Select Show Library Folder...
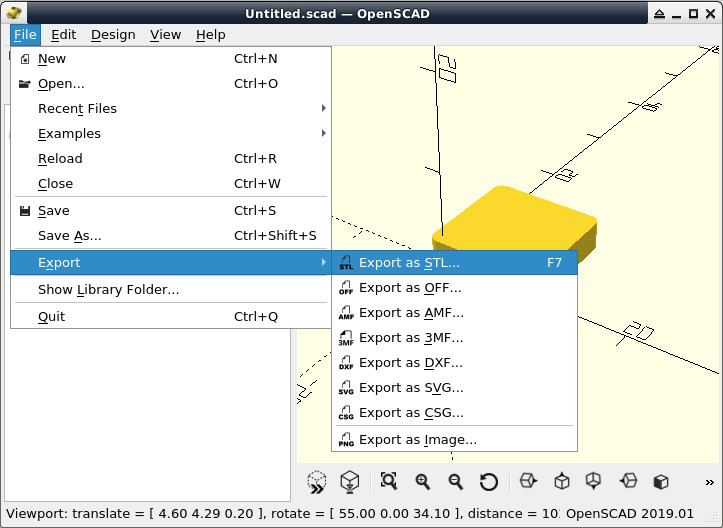Screen dimensions: 723x528 171,289
